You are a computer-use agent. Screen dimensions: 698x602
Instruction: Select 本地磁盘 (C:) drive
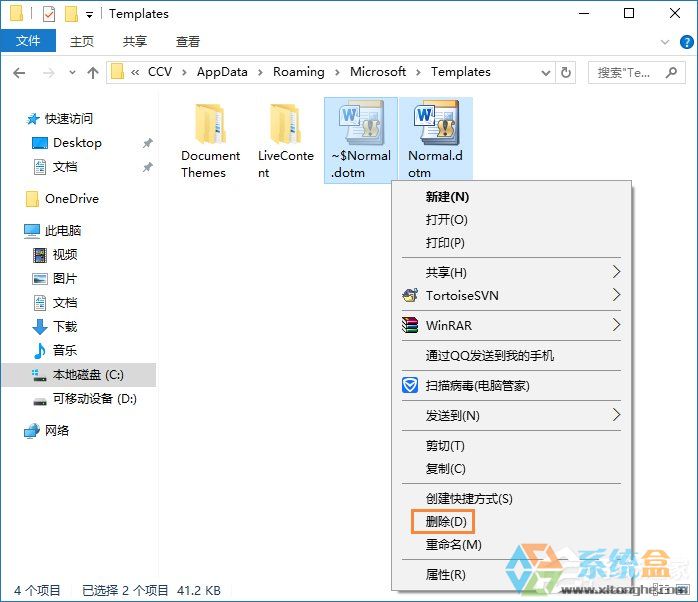click(79, 375)
